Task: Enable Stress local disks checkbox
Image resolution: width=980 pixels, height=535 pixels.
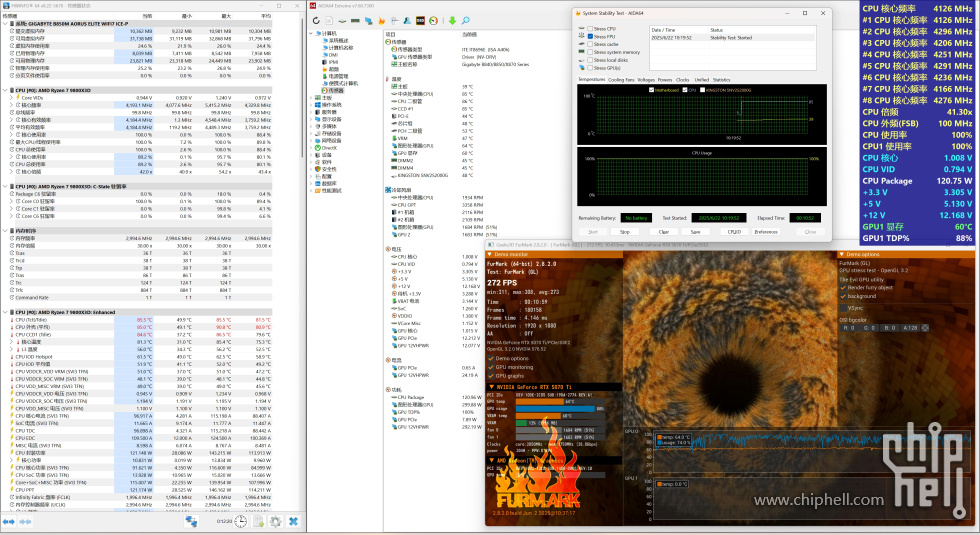Action: click(590, 60)
